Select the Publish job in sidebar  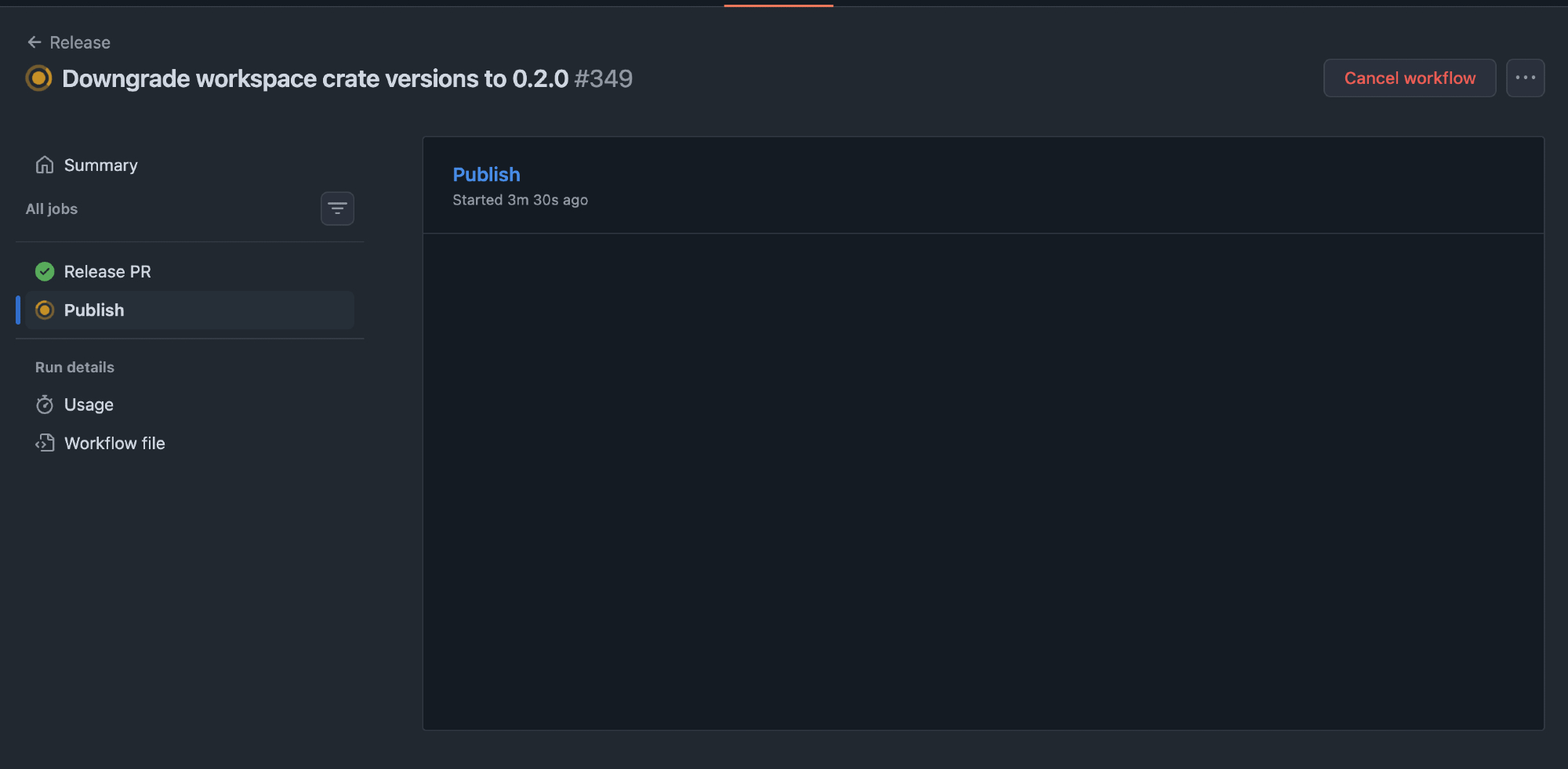[94, 310]
